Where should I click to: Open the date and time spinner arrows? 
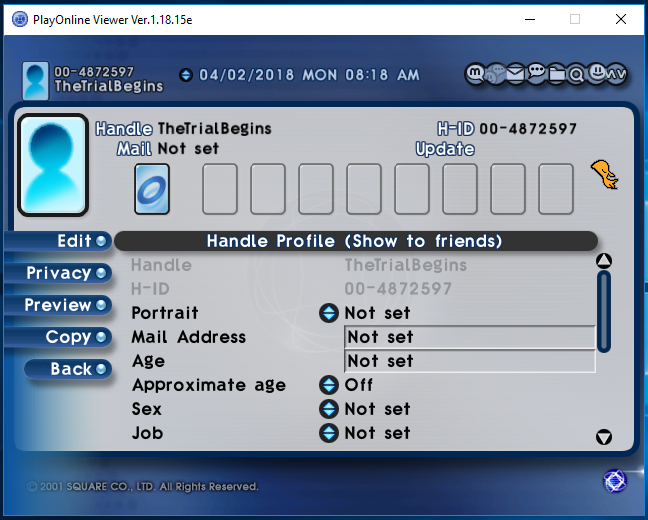[x=186, y=75]
